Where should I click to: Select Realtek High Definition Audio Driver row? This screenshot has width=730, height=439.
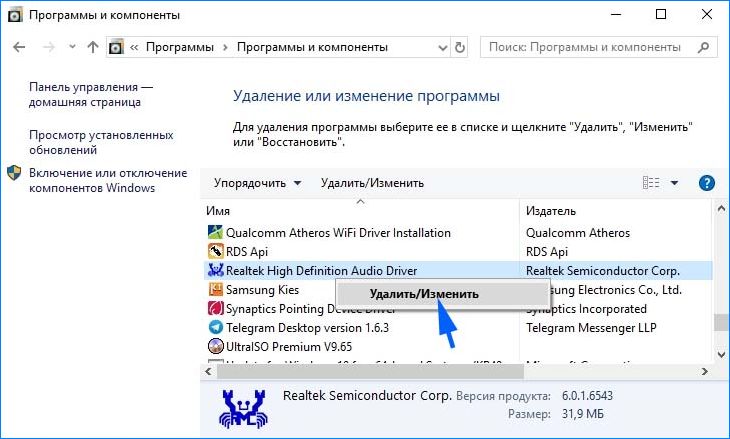point(458,270)
